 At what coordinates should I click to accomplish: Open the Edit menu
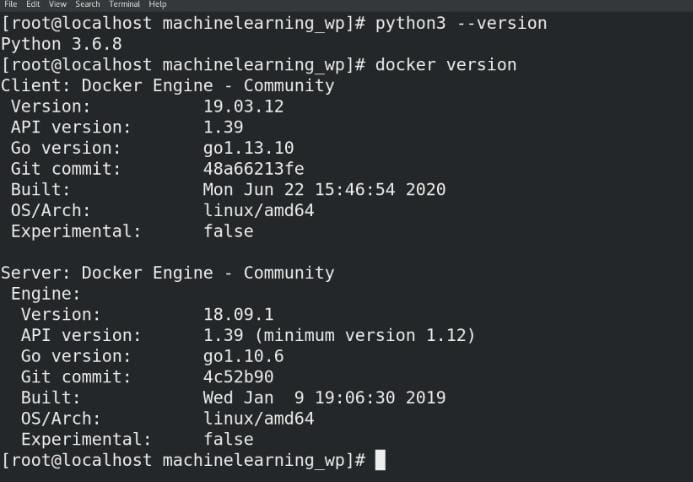(33, 4)
